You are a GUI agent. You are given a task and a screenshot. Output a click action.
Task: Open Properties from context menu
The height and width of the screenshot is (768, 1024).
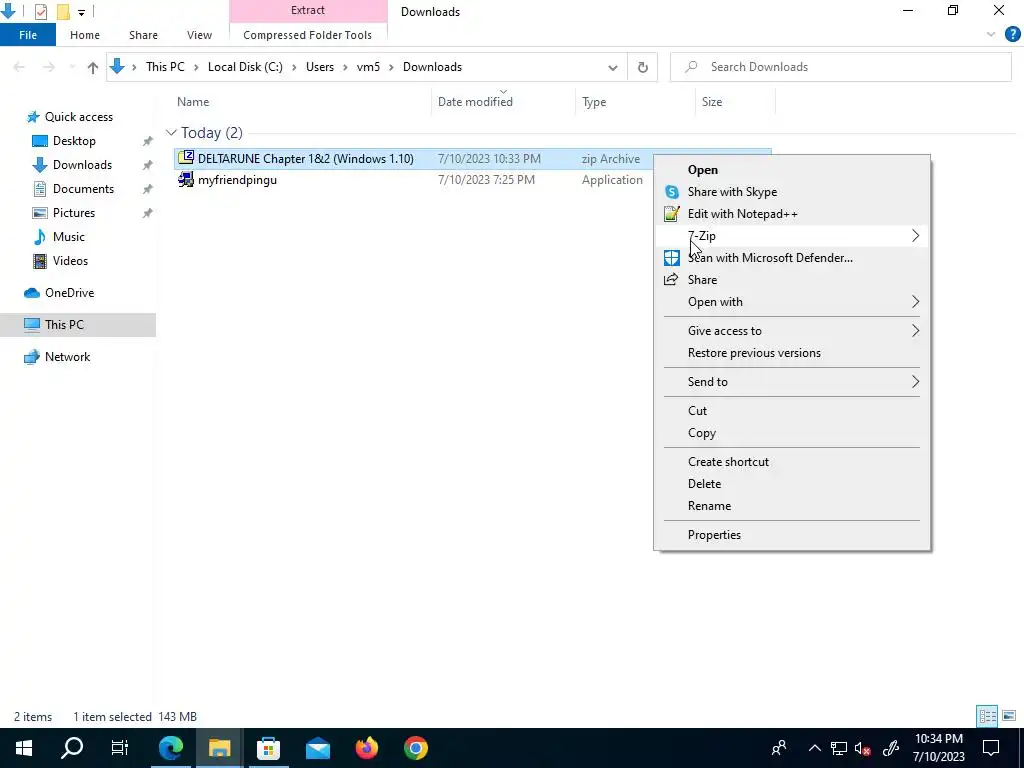coord(792,535)
